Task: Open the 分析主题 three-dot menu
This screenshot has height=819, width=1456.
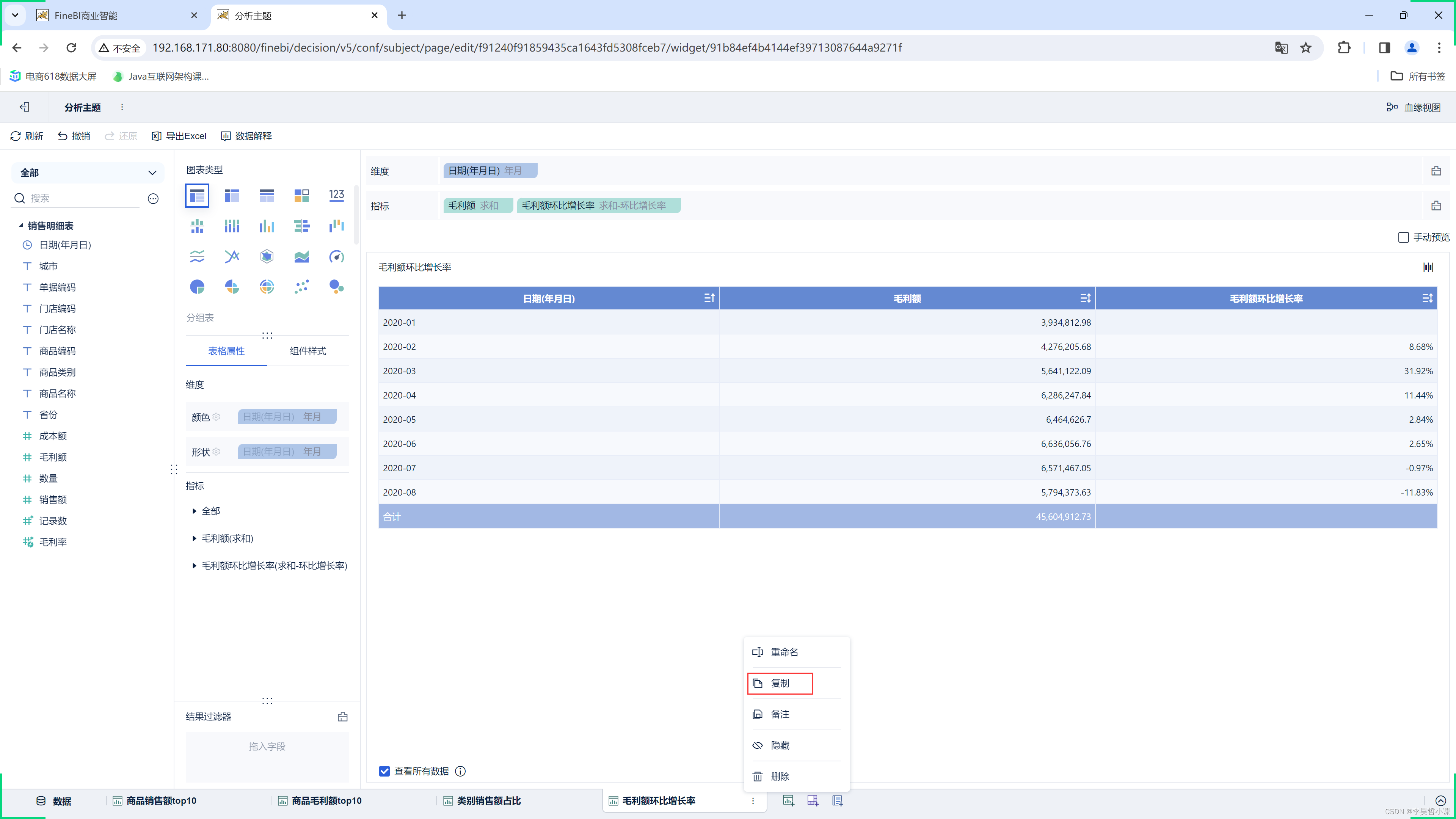Action: (122, 107)
